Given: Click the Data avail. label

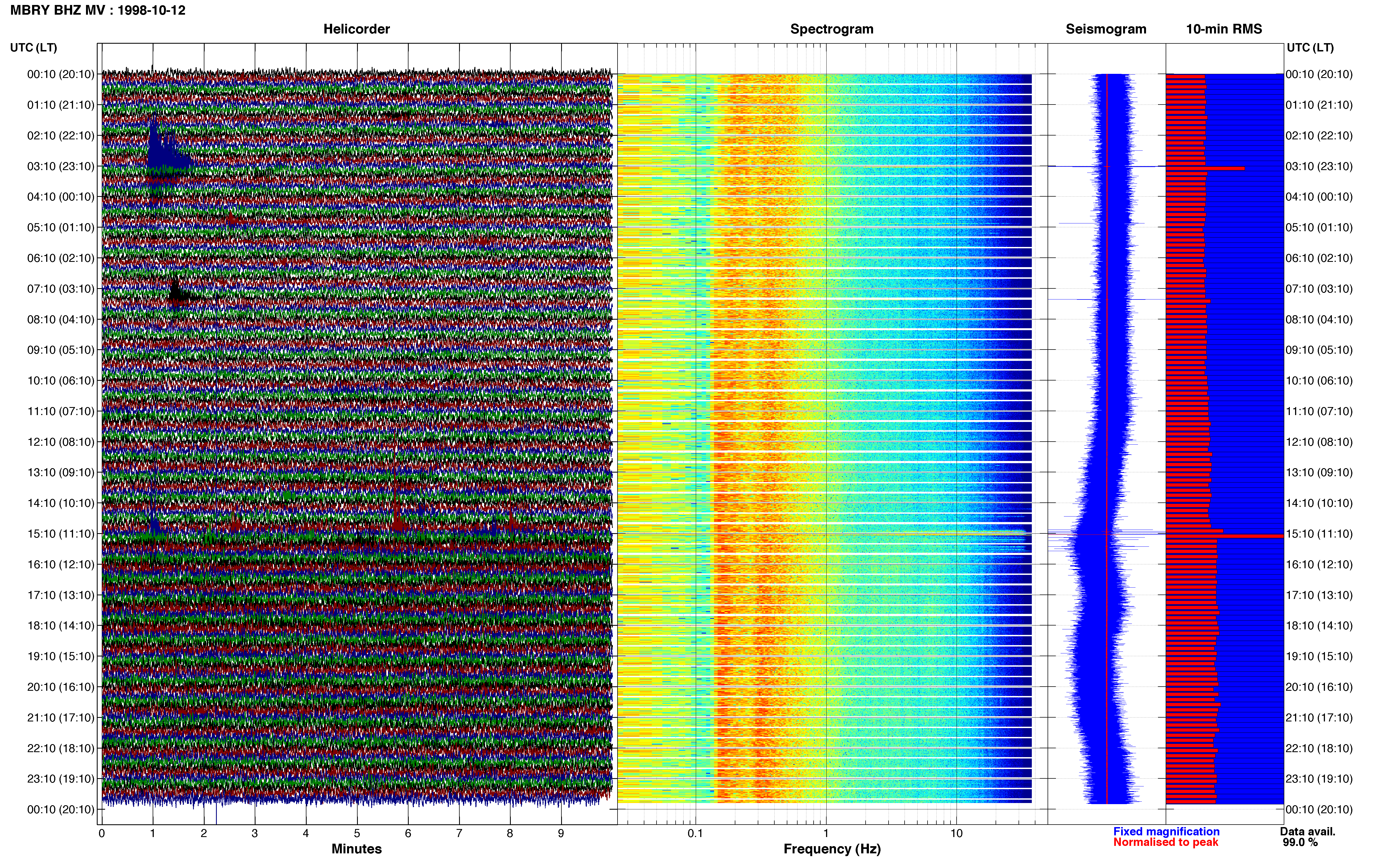Looking at the screenshot, I should point(1308,831).
